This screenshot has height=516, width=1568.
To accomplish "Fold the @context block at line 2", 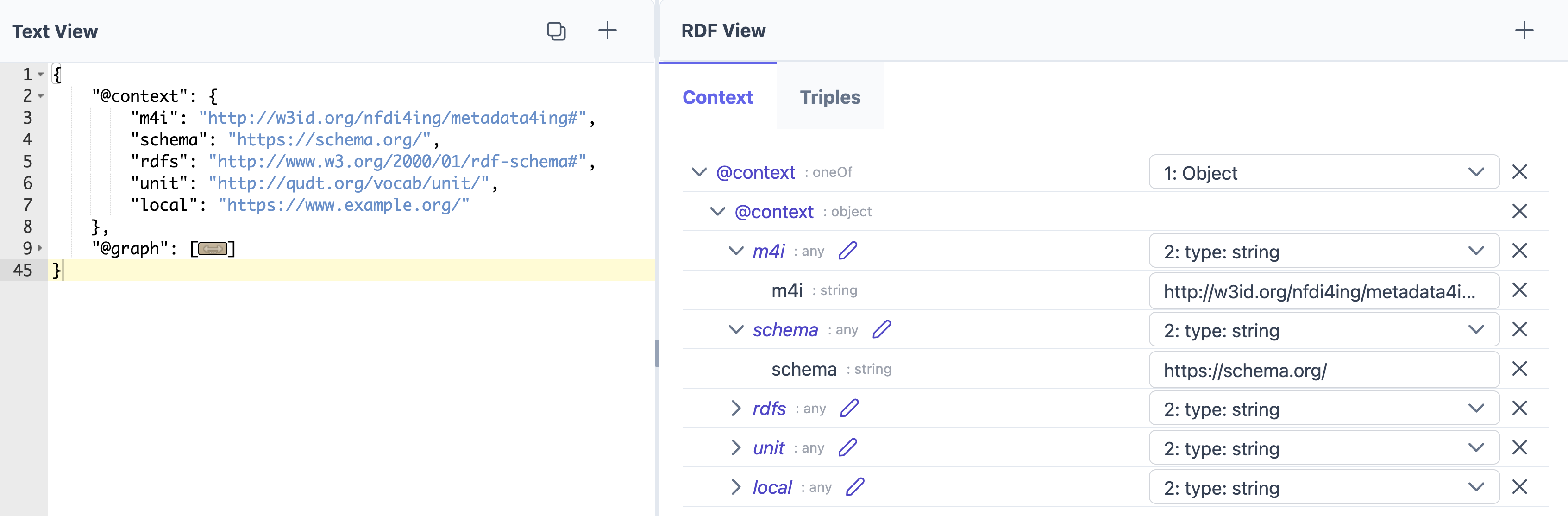I will (x=41, y=96).
